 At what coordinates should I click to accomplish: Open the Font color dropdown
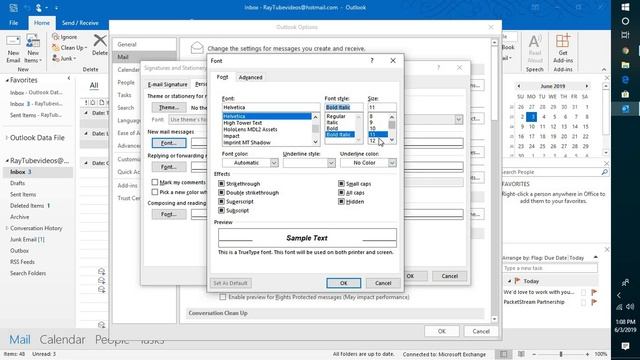pyautogui.click(x=274, y=163)
